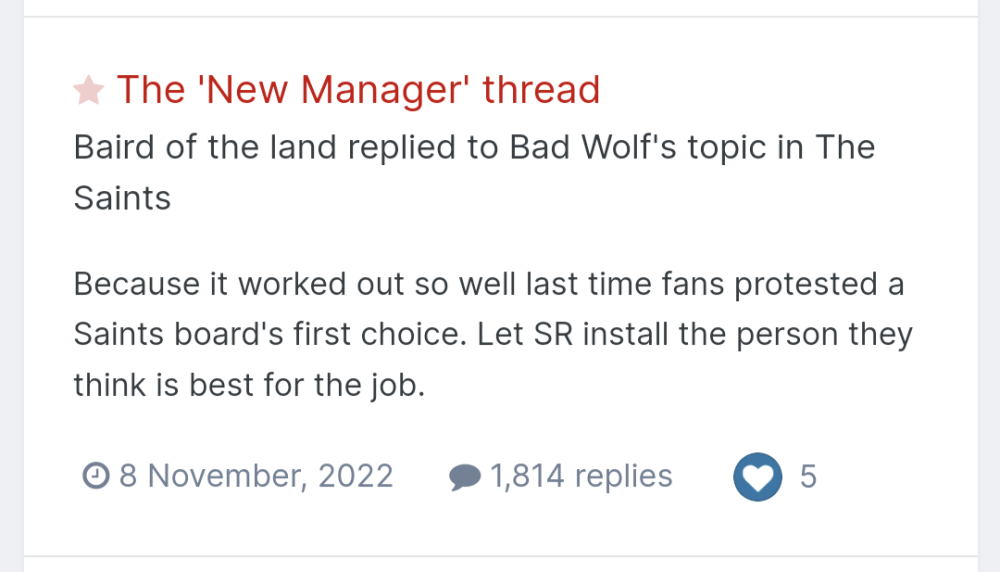Screen dimensions: 1000x572
Task: Click the 8 November, 2022 timestamp
Action: tap(256, 476)
